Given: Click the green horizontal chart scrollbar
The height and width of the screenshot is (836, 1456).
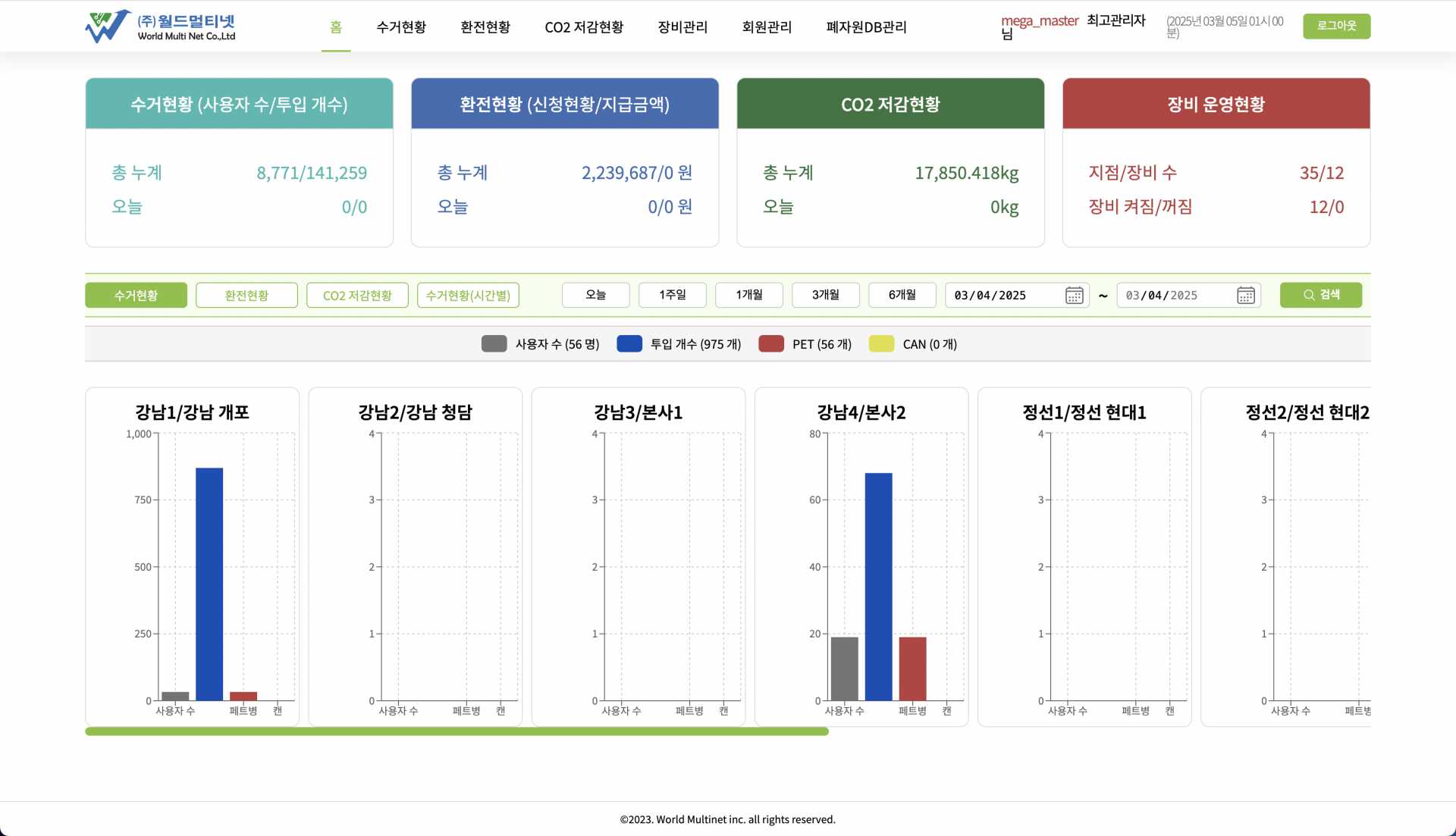Looking at the screenshot, I should coord(457,731).
